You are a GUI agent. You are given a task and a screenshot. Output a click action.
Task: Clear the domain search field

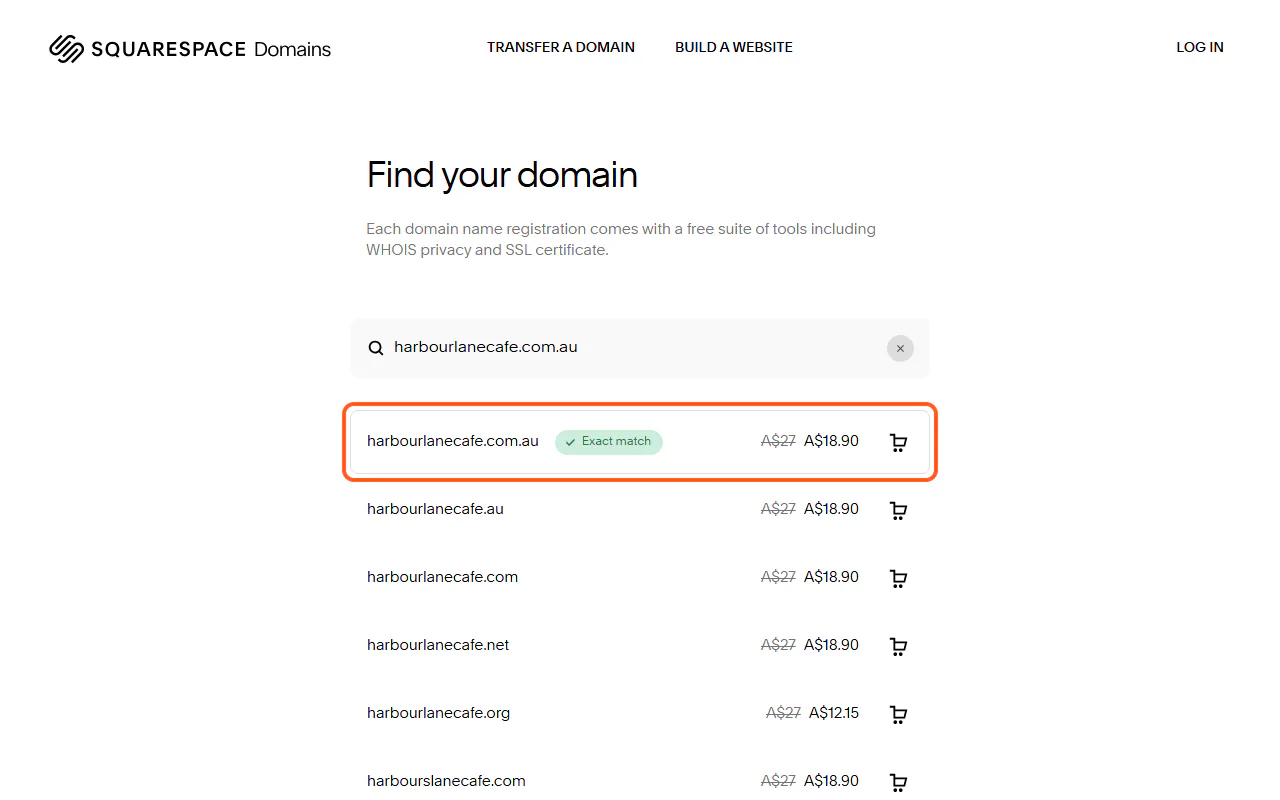900,348
